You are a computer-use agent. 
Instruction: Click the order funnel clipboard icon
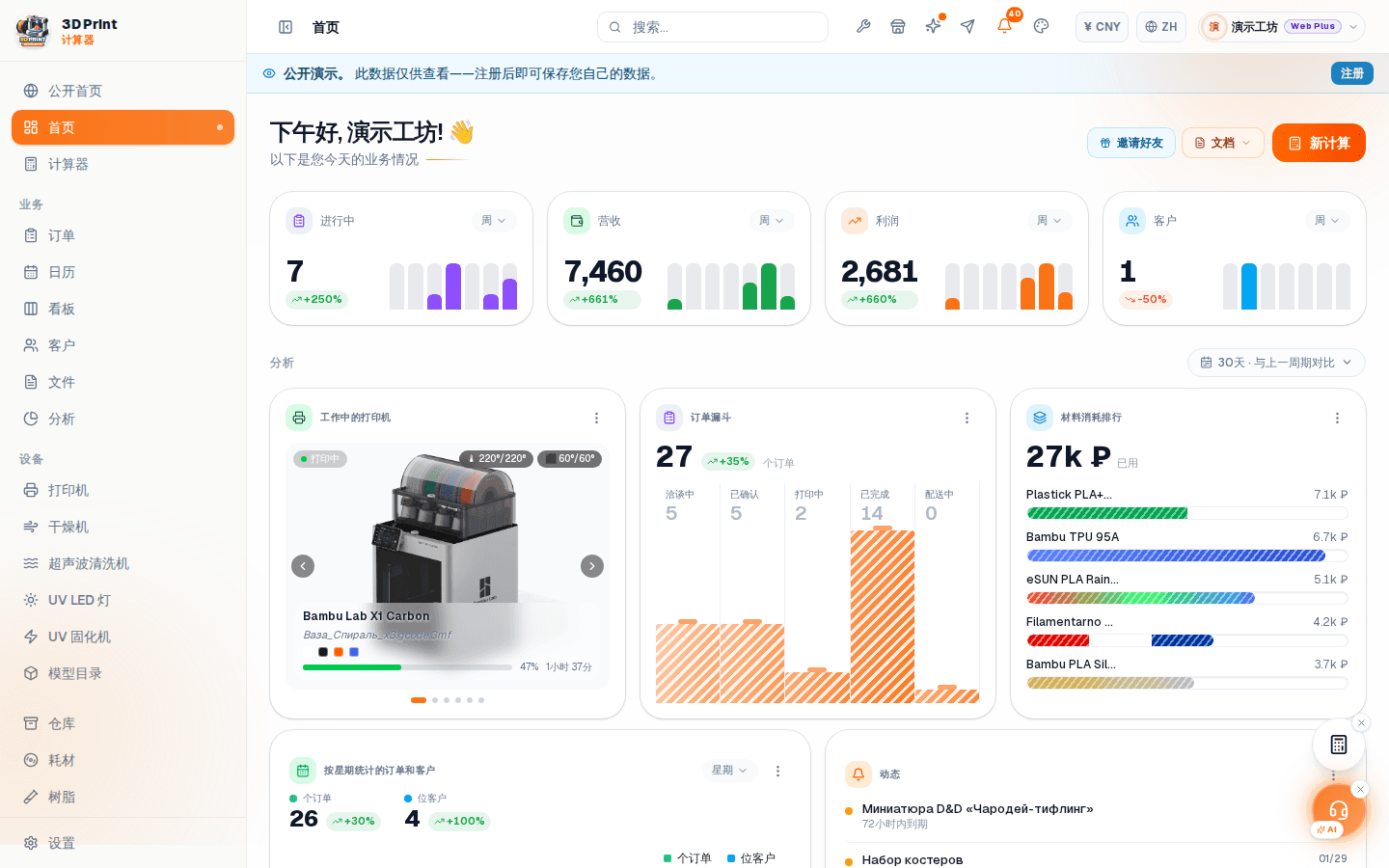669,418
